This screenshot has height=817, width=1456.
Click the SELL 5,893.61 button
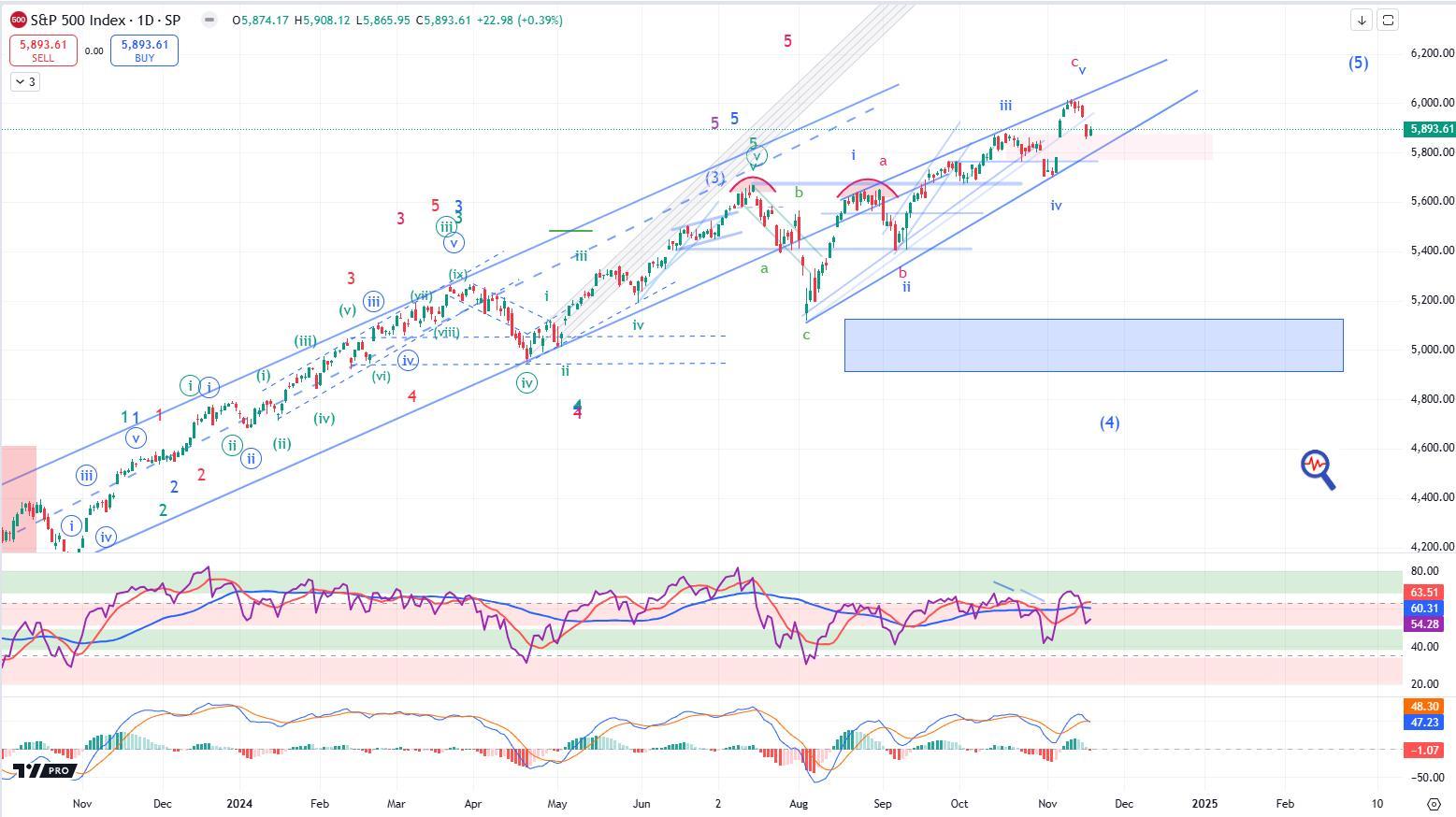[x=43, y=51]
